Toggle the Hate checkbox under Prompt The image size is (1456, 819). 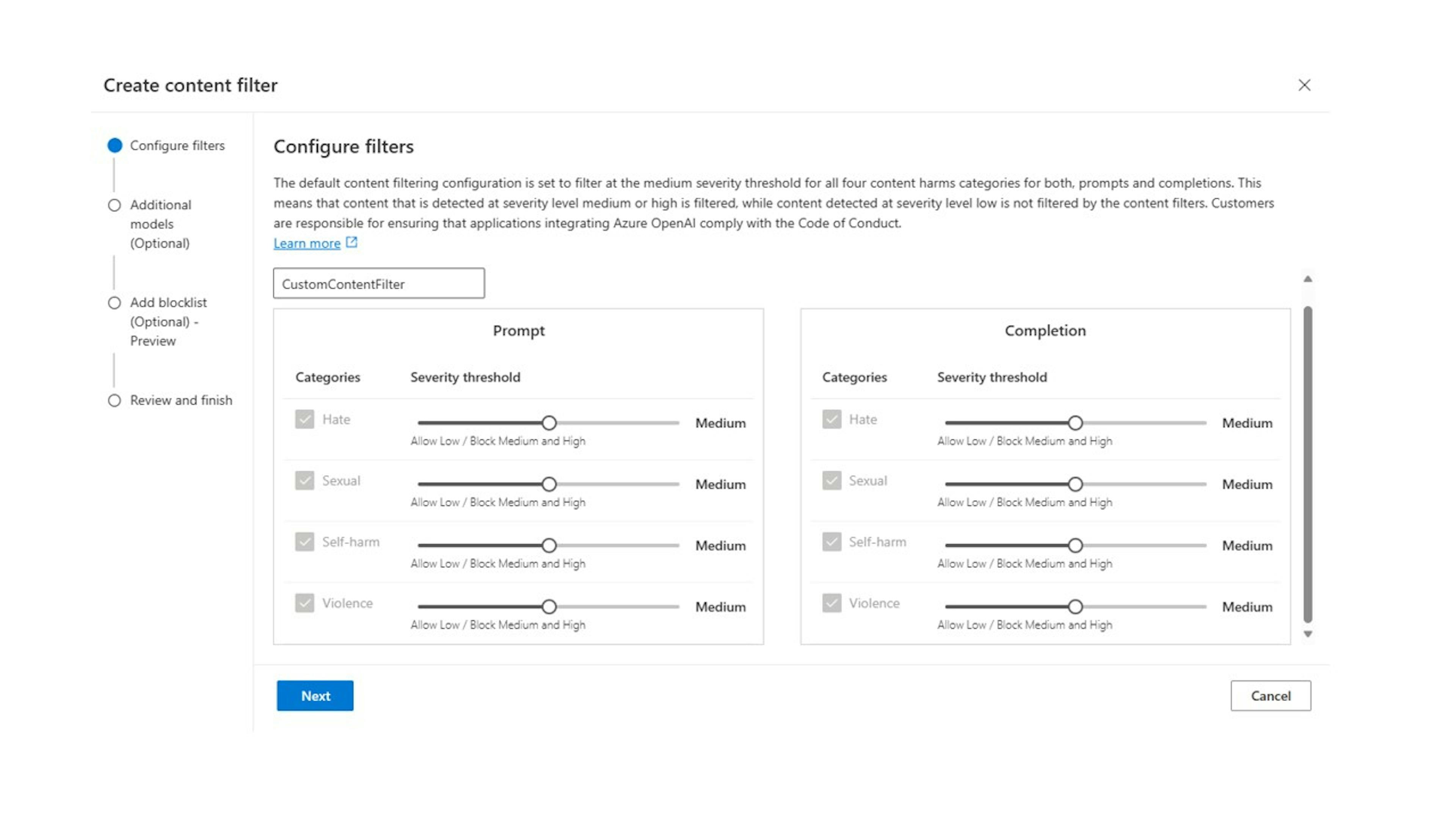click(304, 419)
